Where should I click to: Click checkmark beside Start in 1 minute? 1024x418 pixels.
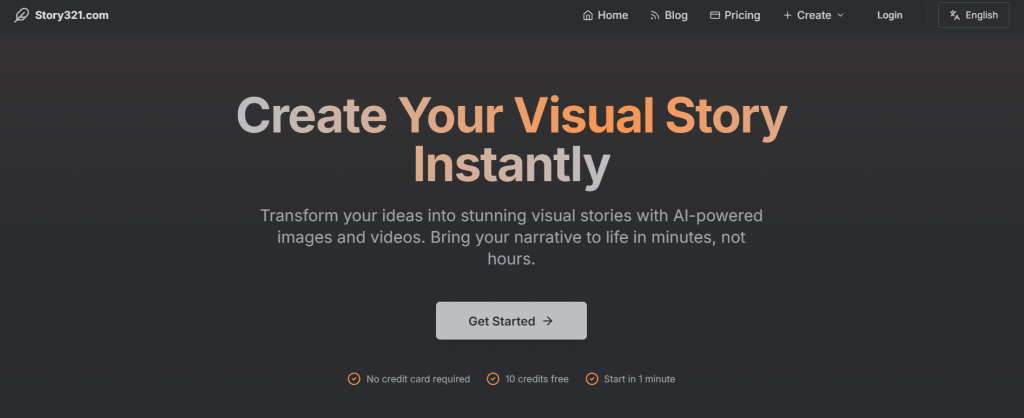pyautogui.click(x=592, y=379)
